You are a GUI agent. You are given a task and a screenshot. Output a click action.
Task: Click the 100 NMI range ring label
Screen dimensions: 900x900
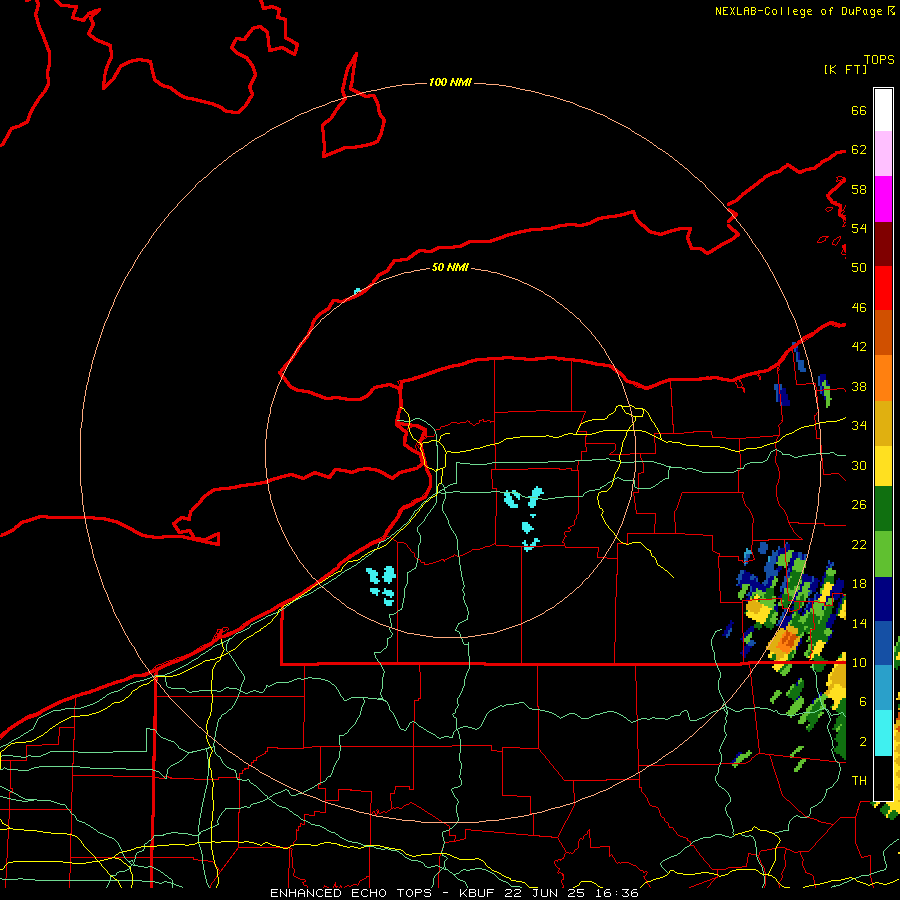[450, 83]
